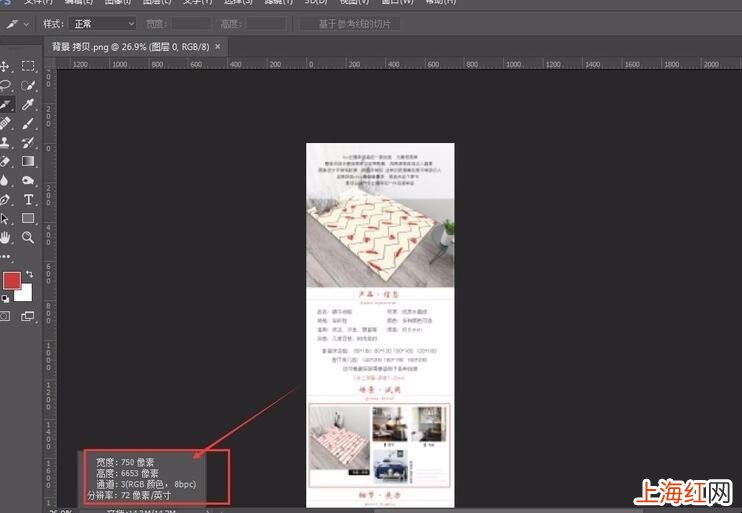Open the 文字(Y) menu
The height and width of the screenshot is (513, 742).
click(198, 2)
